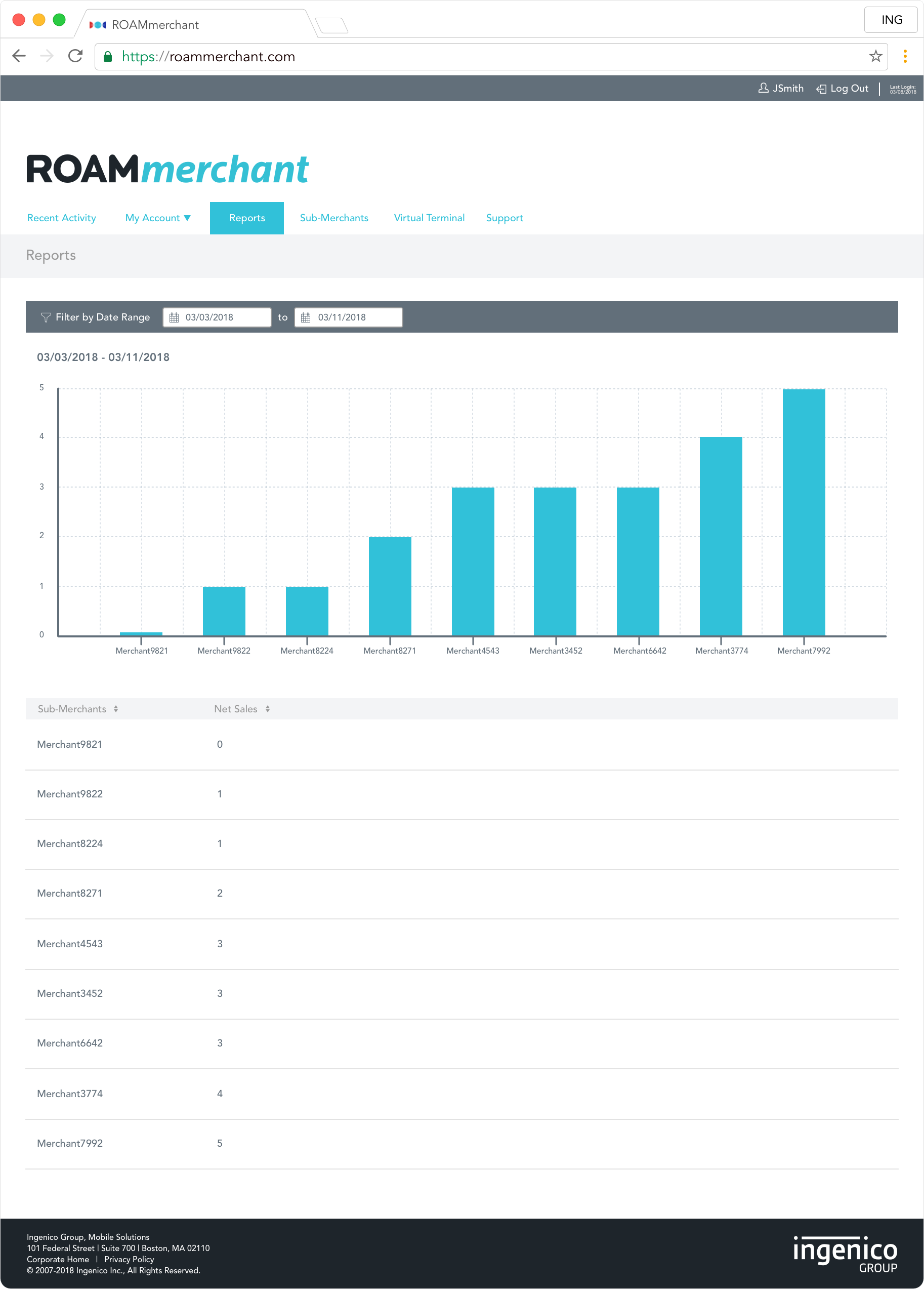
Task: Click the ING profile button
Action: [891, 20]
